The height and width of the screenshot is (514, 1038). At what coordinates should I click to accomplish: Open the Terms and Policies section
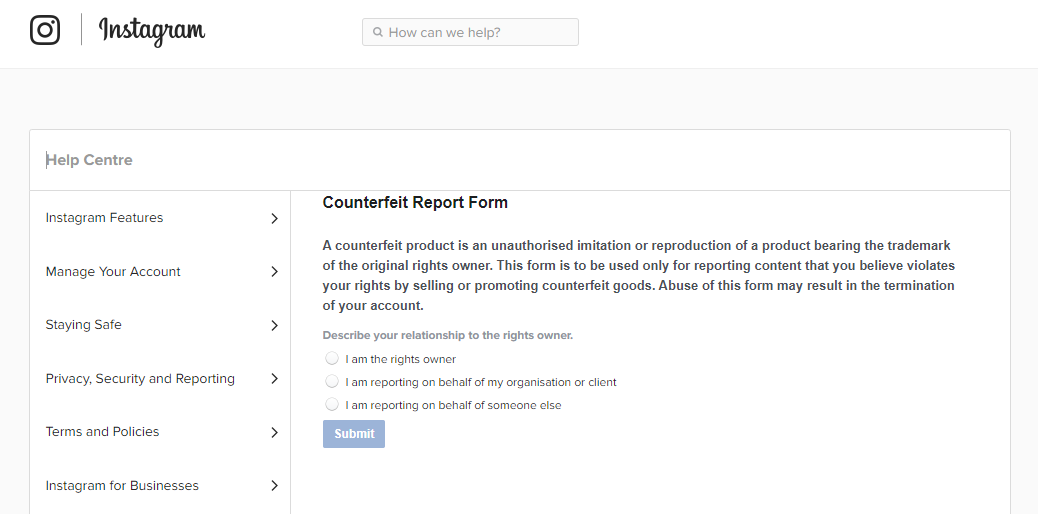pyautogui.click(x=102, y=432)
